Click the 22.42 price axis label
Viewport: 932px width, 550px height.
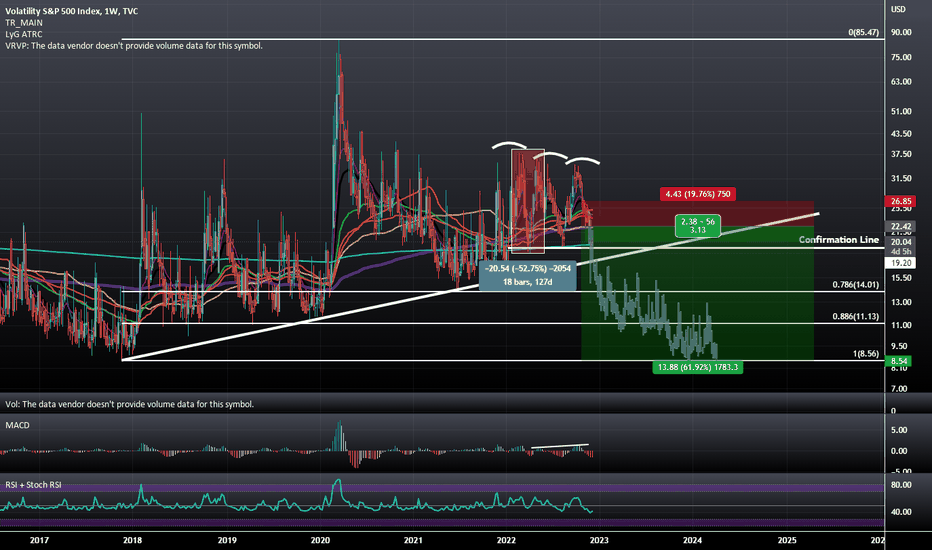tap(900, 227)
